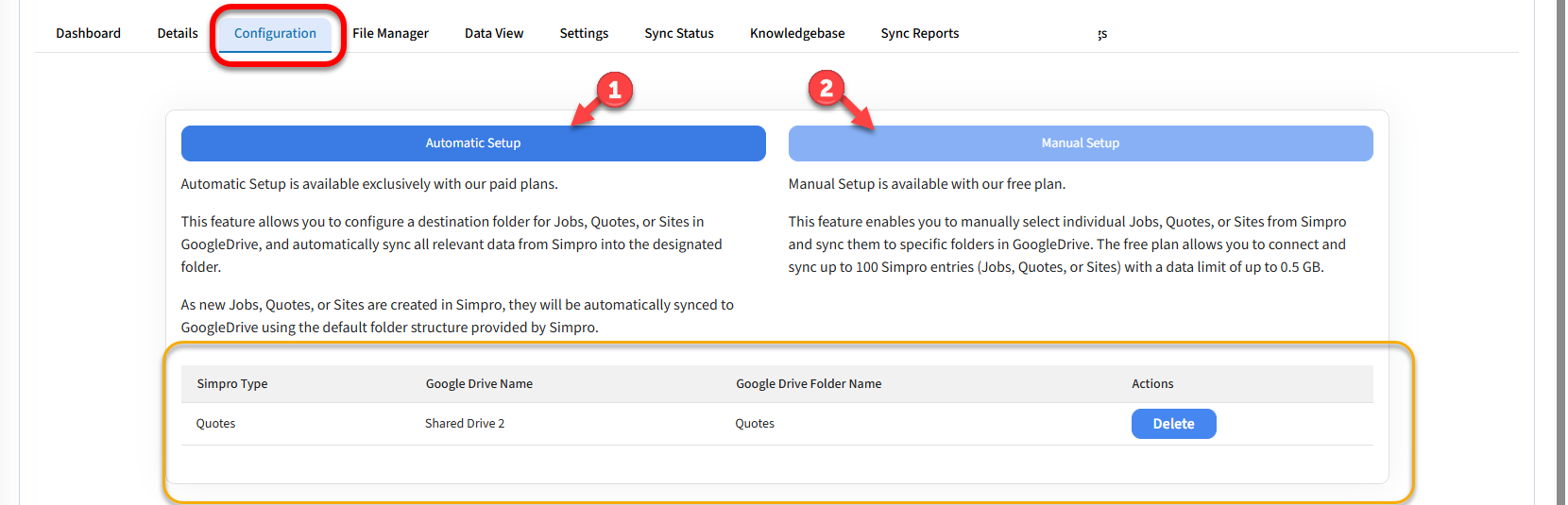Screen dimensions: 1568x505
Task: Select the Shared Drive 2 cell
Action: [465, 424]
